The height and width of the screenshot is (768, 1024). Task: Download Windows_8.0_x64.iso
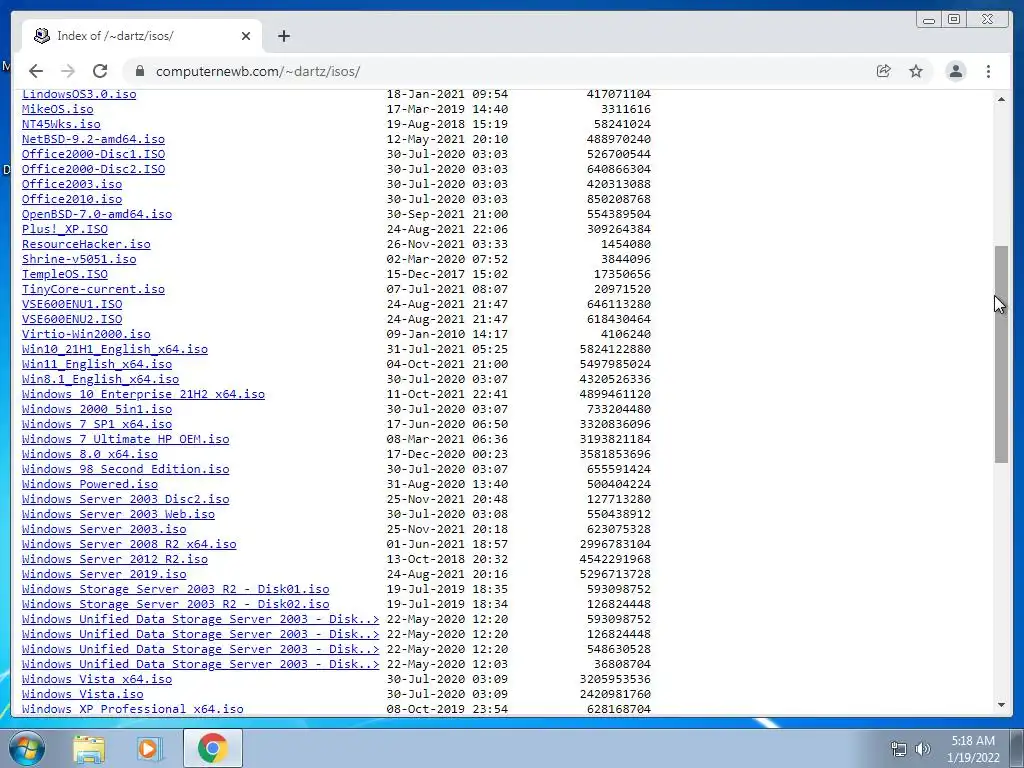pyautogui.click(x=89, y=455)
